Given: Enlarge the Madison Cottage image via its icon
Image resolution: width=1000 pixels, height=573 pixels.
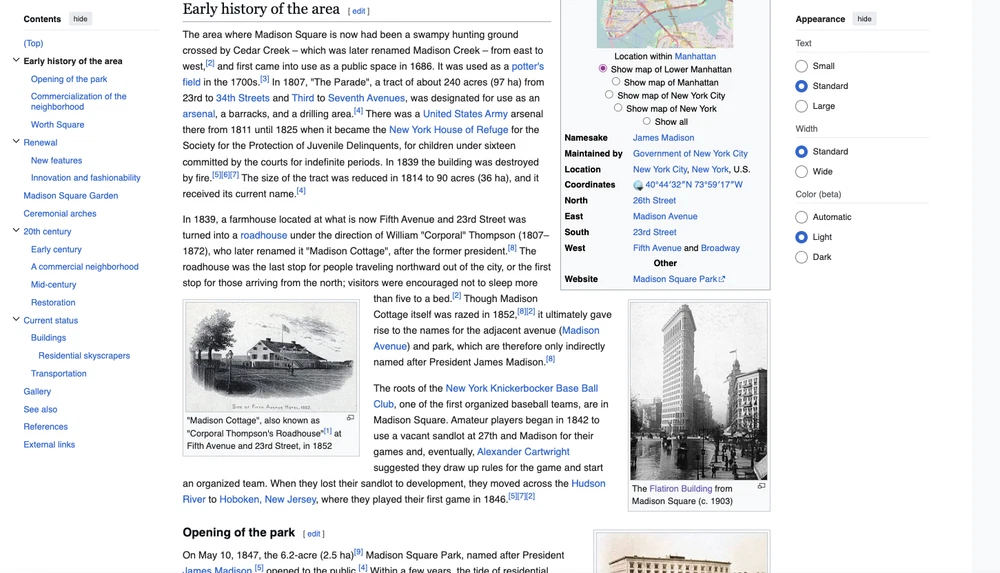Looking at the screenshot, I should [350, 418].
